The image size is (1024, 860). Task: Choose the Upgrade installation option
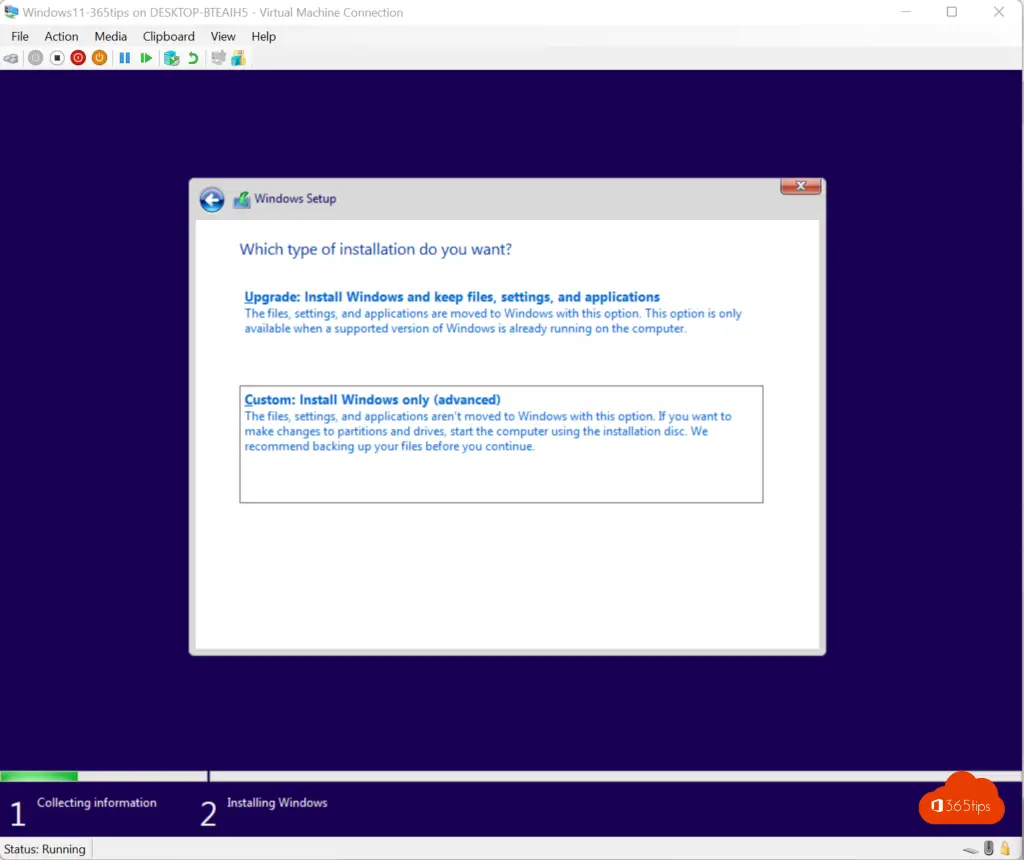[x=452, y=297]
